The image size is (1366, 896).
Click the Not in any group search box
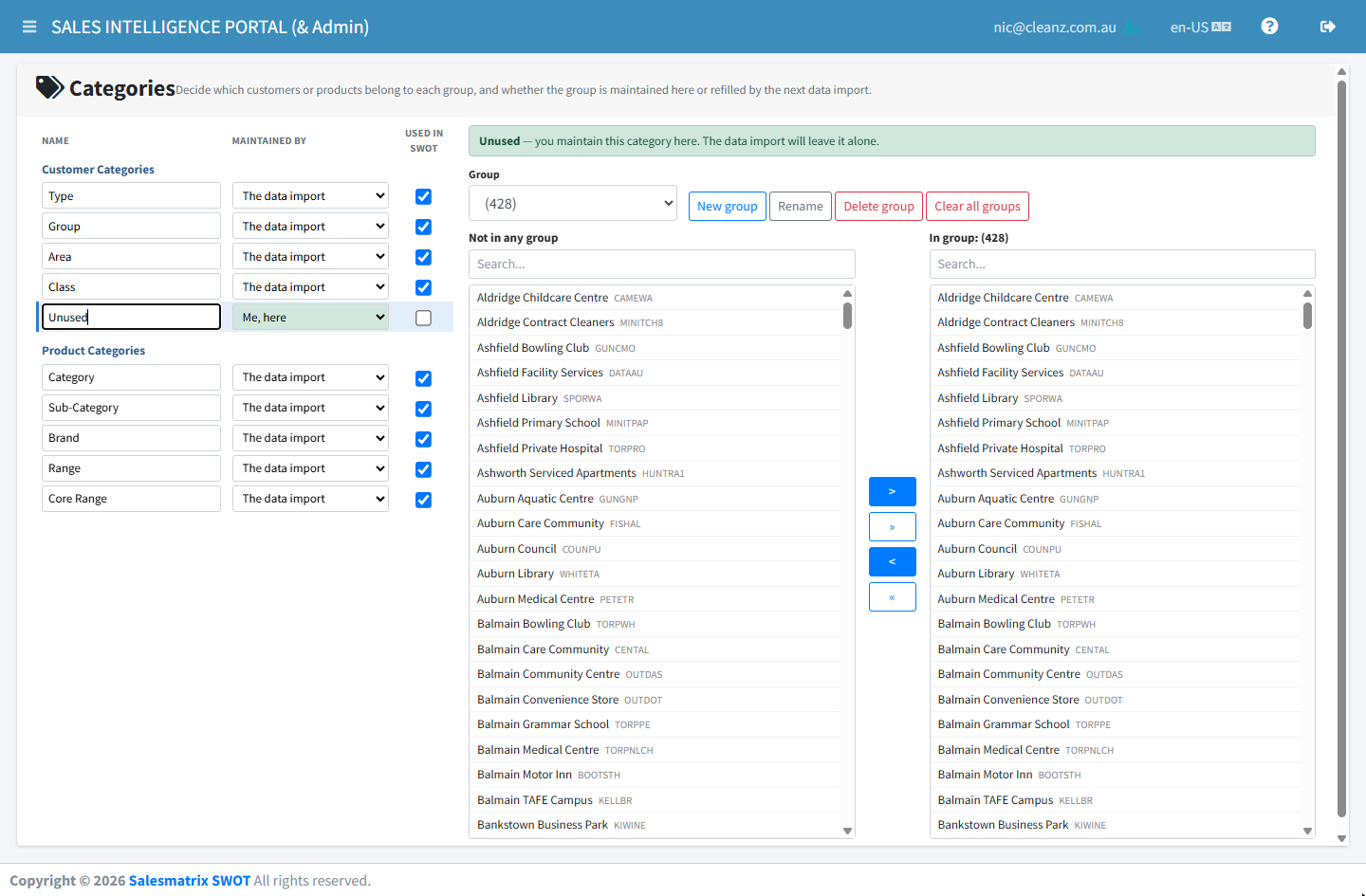click(662, 264)
